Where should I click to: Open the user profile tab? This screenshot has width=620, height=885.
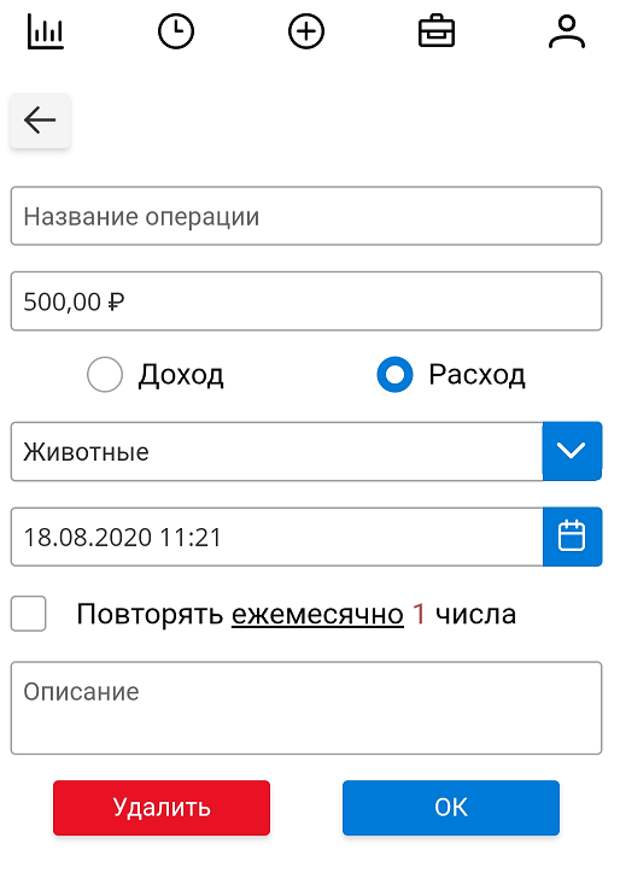click(x=566, y=32)
